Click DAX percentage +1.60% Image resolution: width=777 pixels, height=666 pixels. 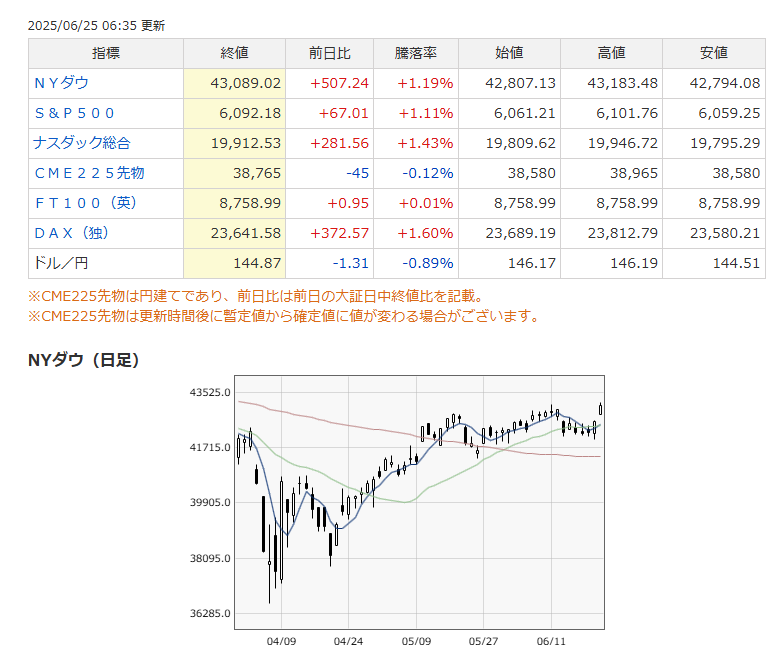pyautogui.click(x=425, y=233)
